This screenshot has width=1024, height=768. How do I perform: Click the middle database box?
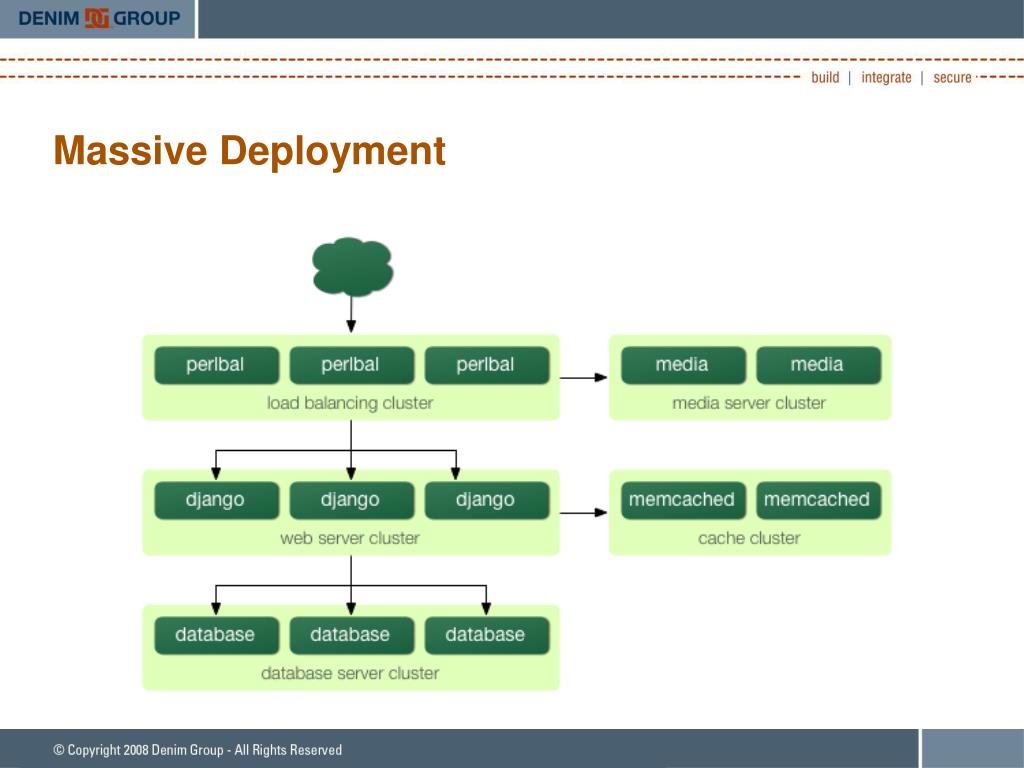[351, 635]
